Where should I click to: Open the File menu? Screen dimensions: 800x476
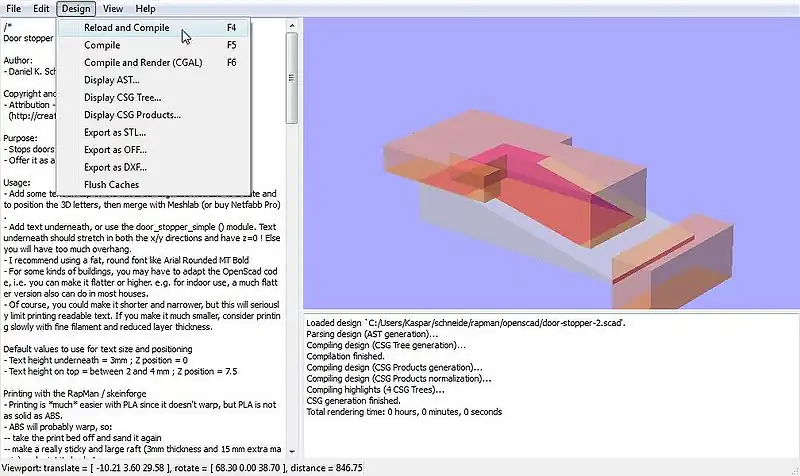click(x=13, y=8)
